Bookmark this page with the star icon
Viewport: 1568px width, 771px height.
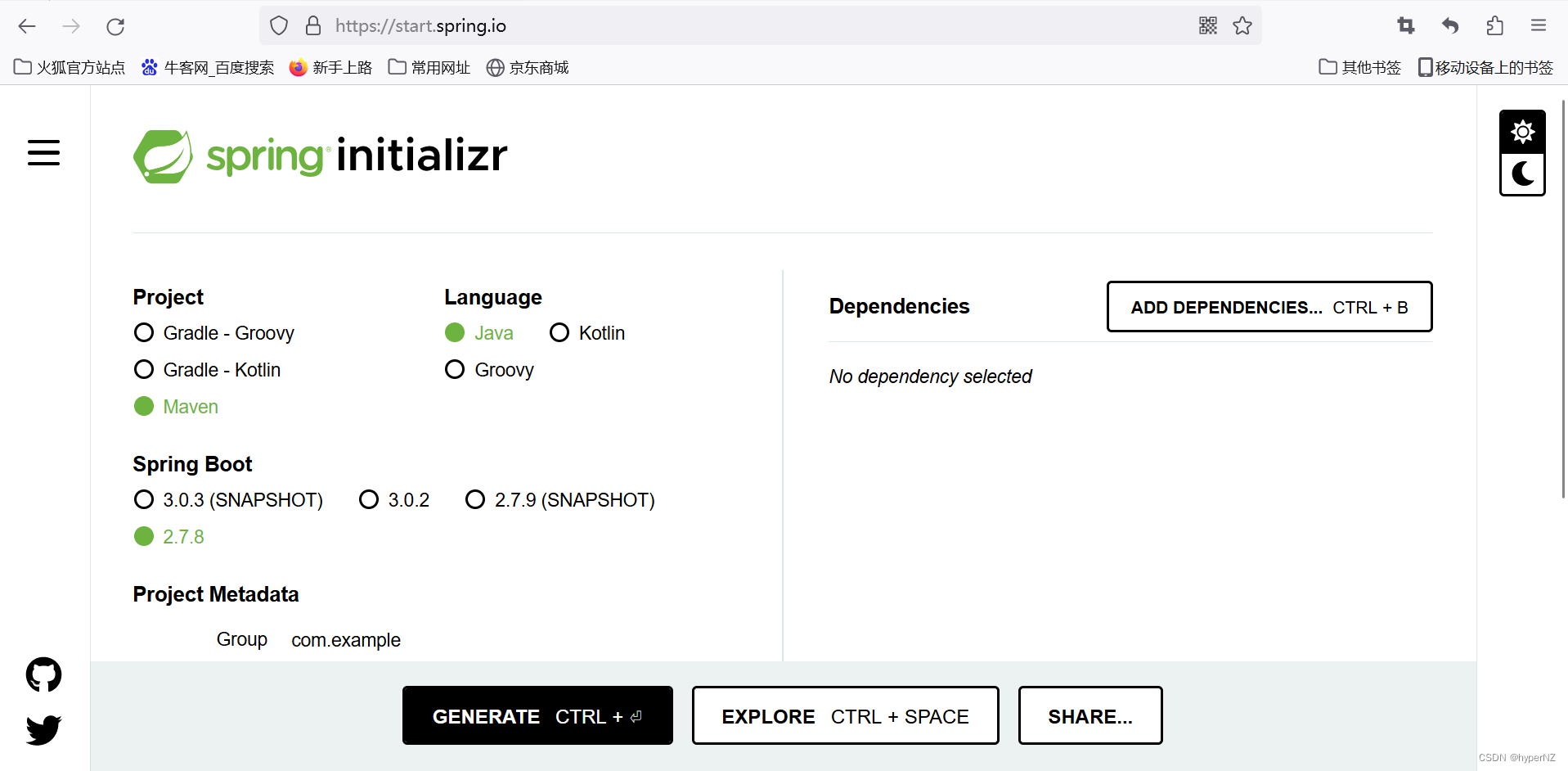1242,25
